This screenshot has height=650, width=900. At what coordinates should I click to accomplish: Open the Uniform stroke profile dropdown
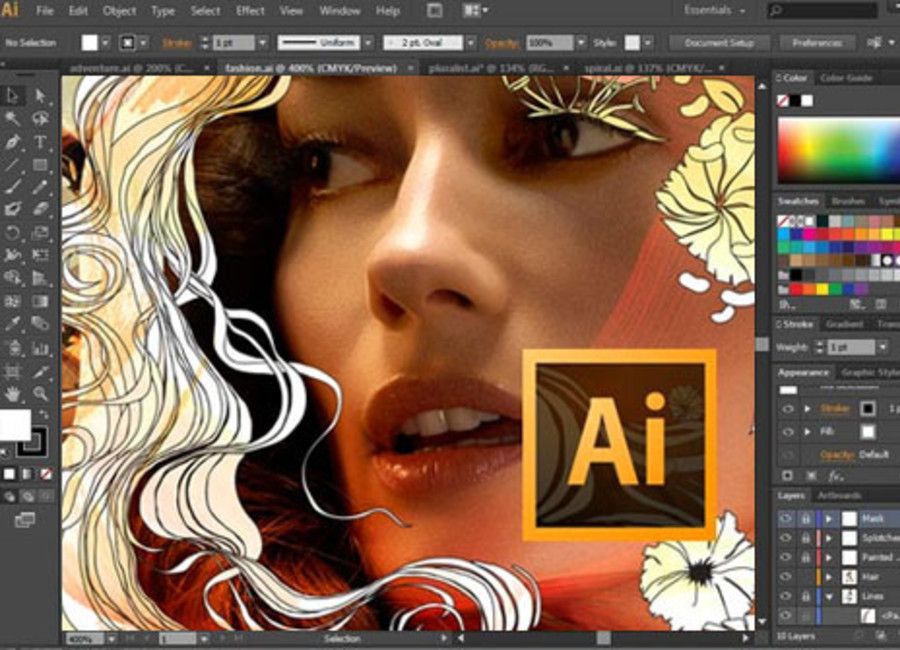point(368,42)
